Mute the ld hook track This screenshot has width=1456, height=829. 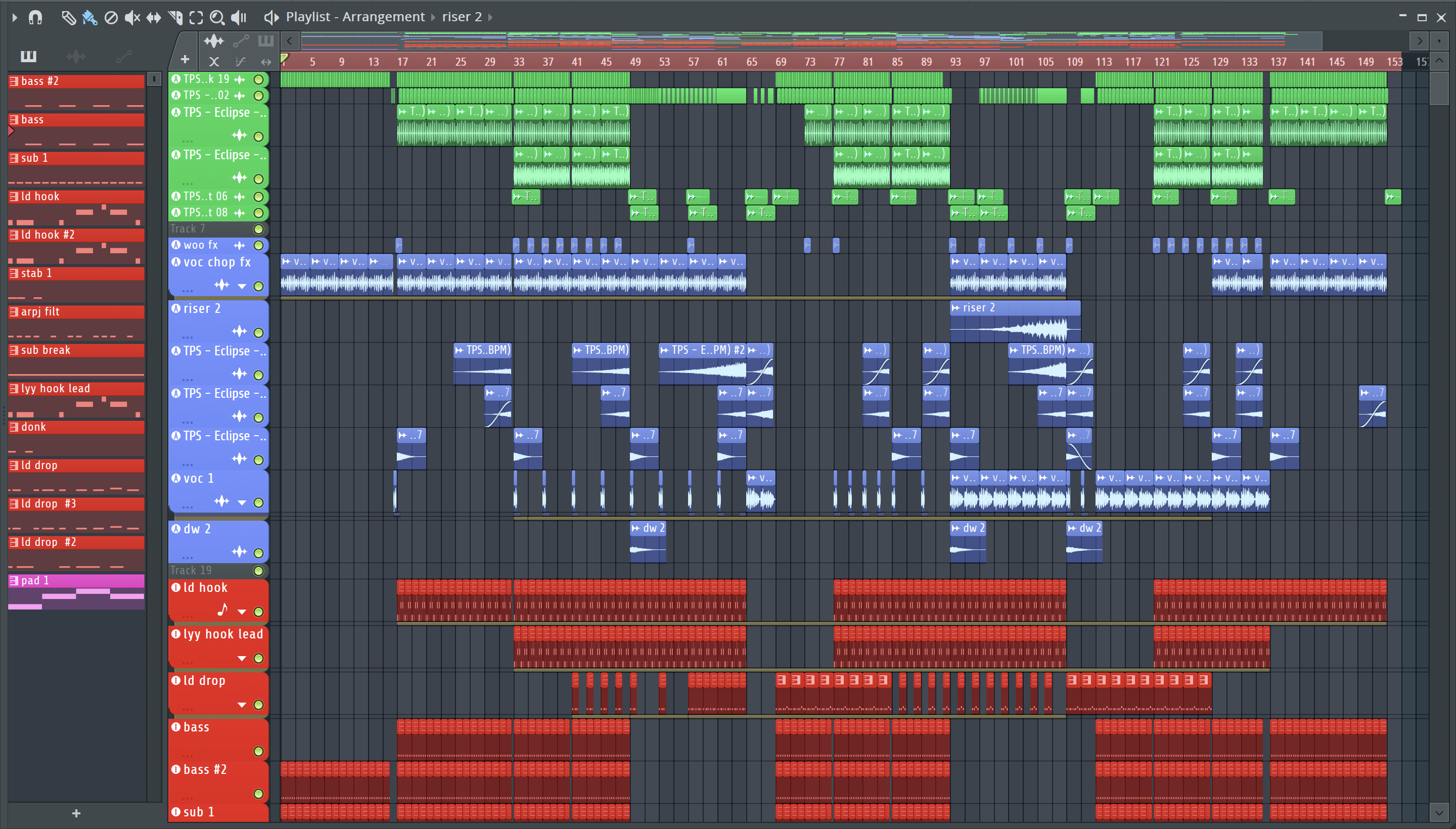tap(258, 612)
